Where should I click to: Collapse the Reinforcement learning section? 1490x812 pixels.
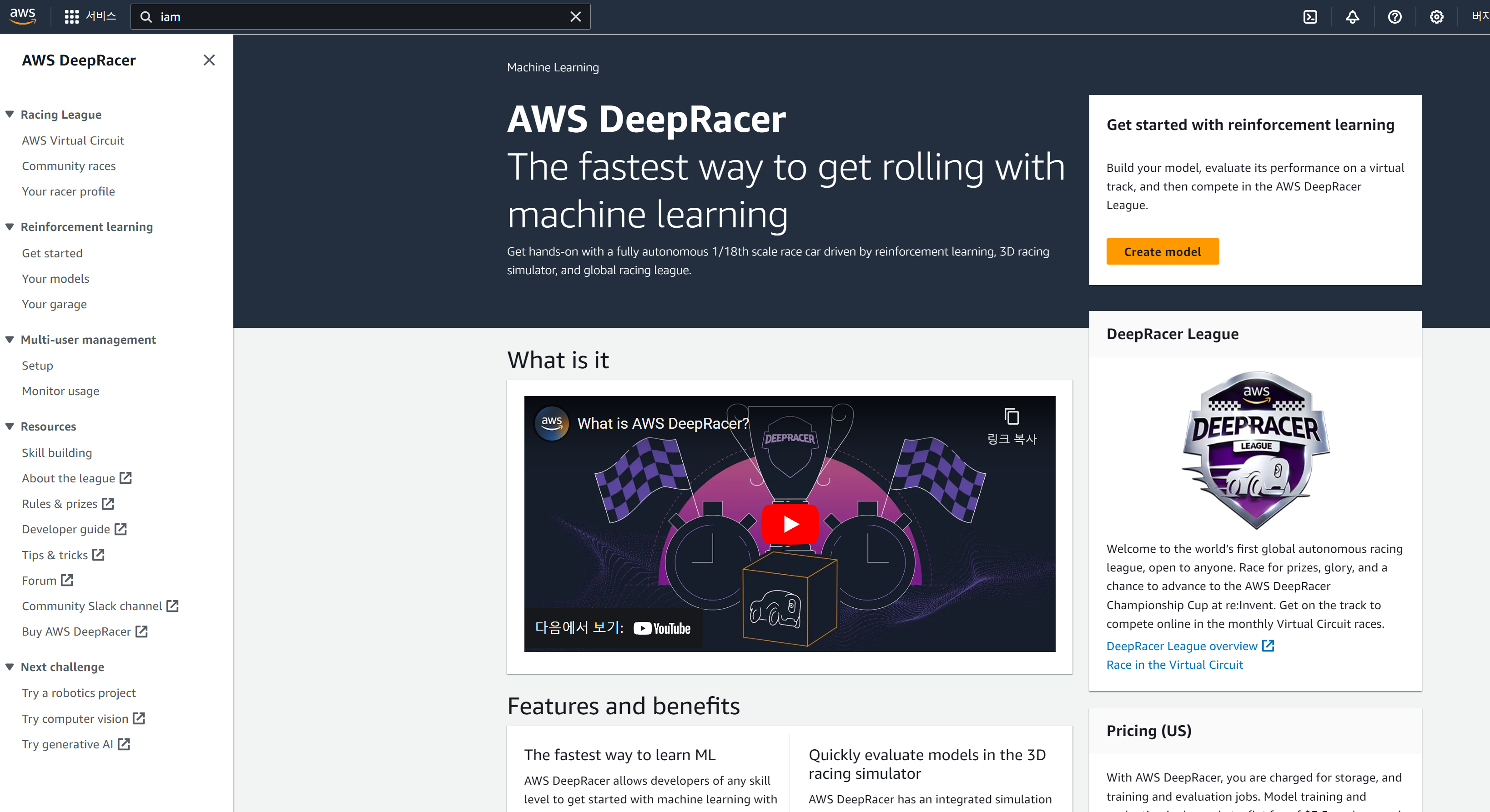coord(10,227)
